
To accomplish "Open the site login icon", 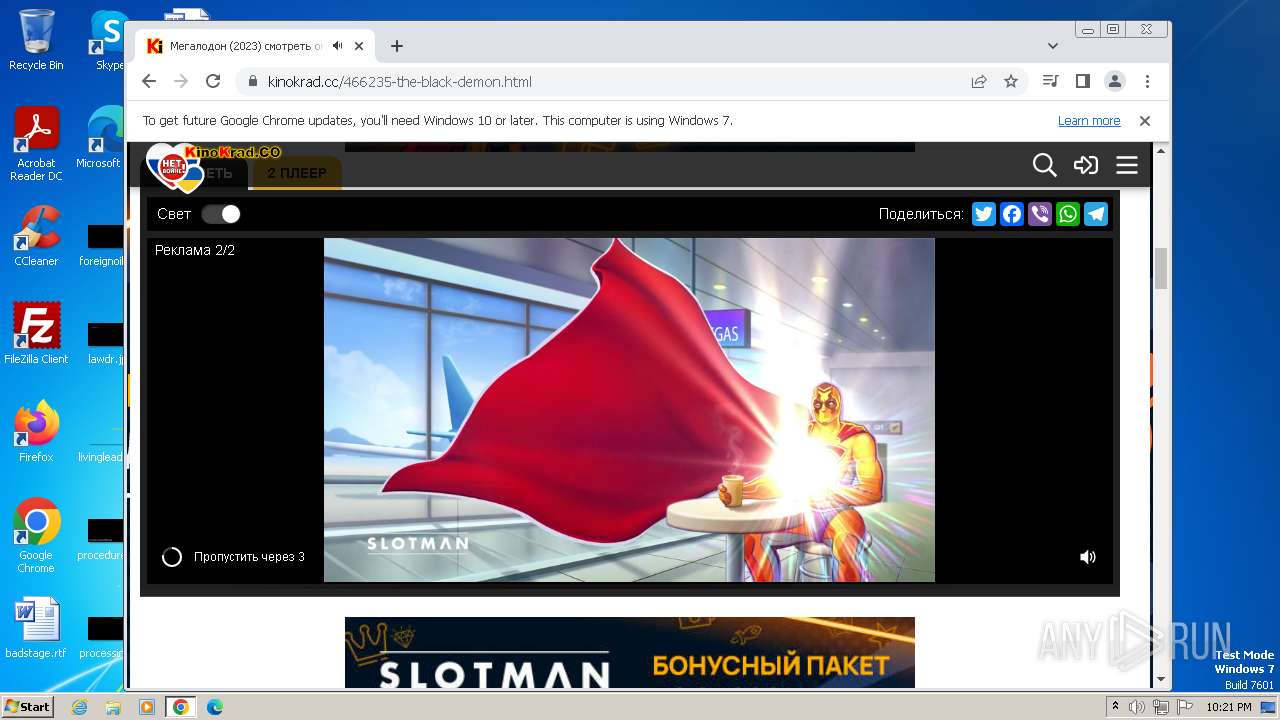I will pos(1086,165).
